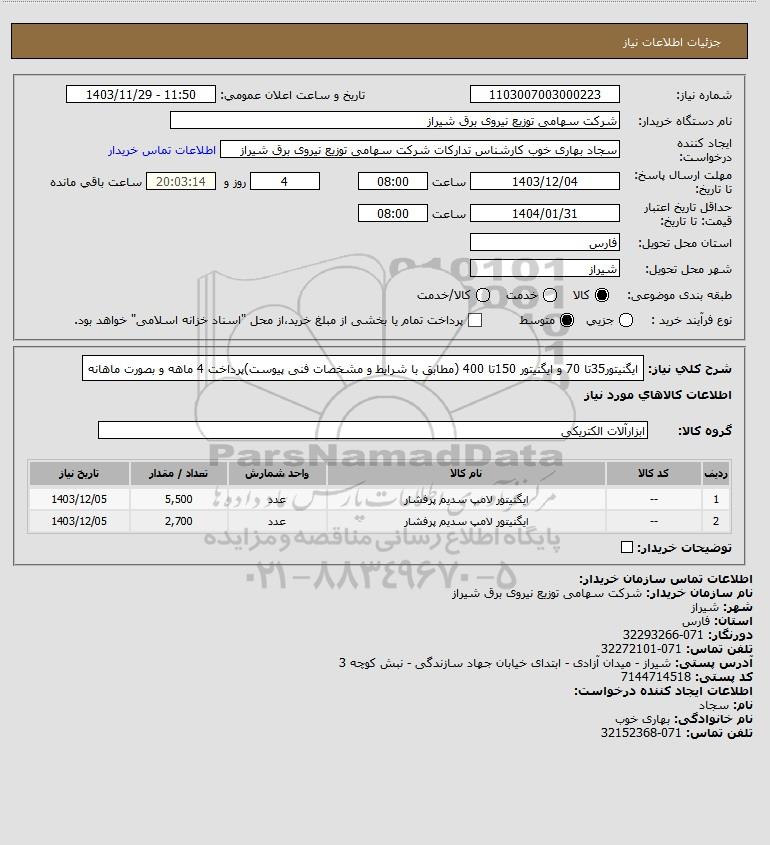Viewport: 770px width, 845px height.
Task: Click the product name in row 2
Action: point(466,522)
